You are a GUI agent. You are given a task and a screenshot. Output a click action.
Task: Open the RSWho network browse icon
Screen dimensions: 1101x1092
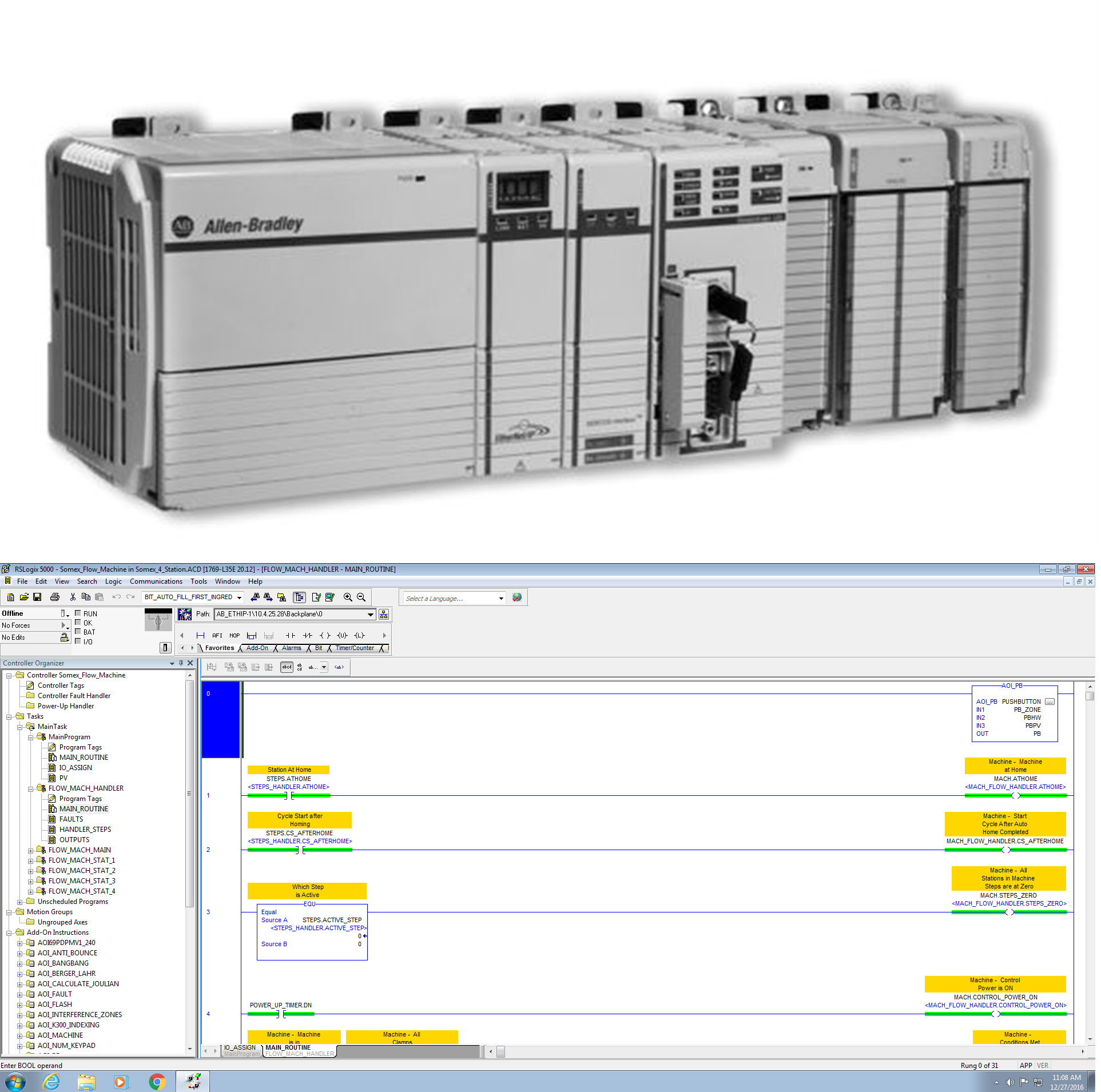tap(384, 614)
